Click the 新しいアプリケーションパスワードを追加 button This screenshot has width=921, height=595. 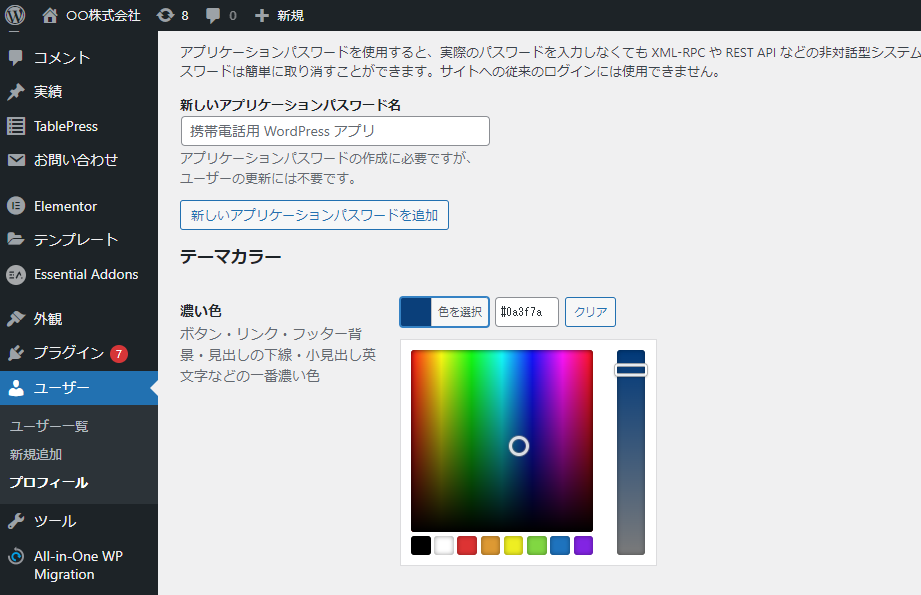click(x=314, y=215)
